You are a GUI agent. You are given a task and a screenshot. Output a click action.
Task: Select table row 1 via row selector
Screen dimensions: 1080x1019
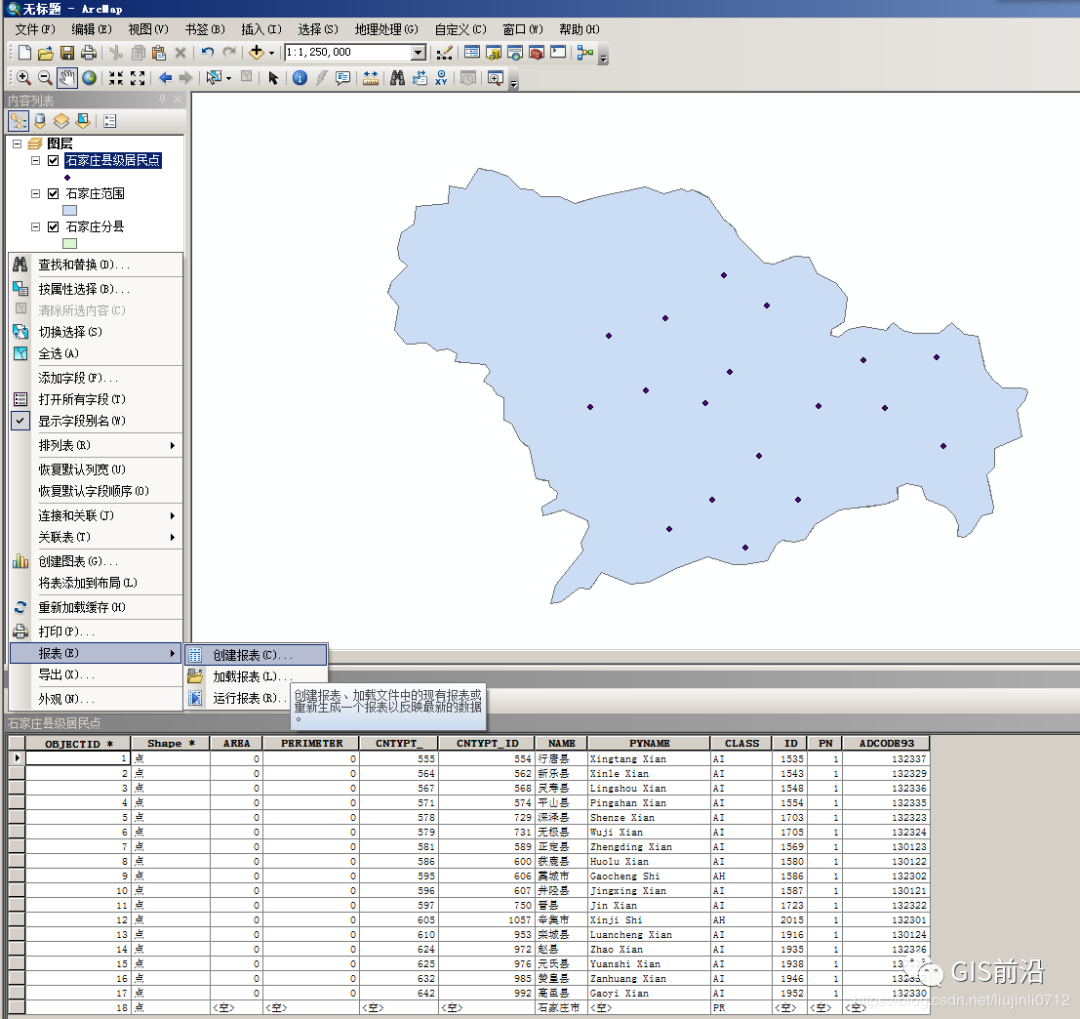[17, 759]
